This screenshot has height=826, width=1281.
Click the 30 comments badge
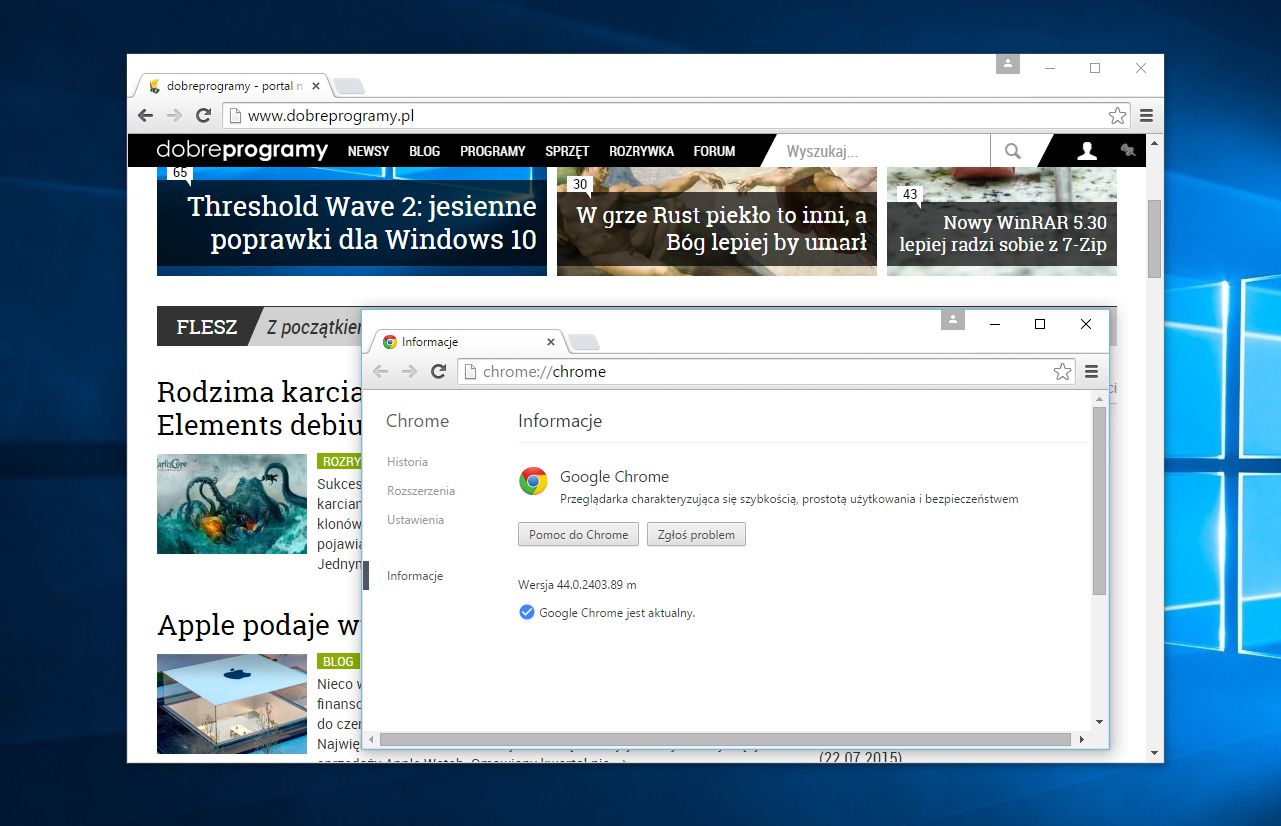580,184
